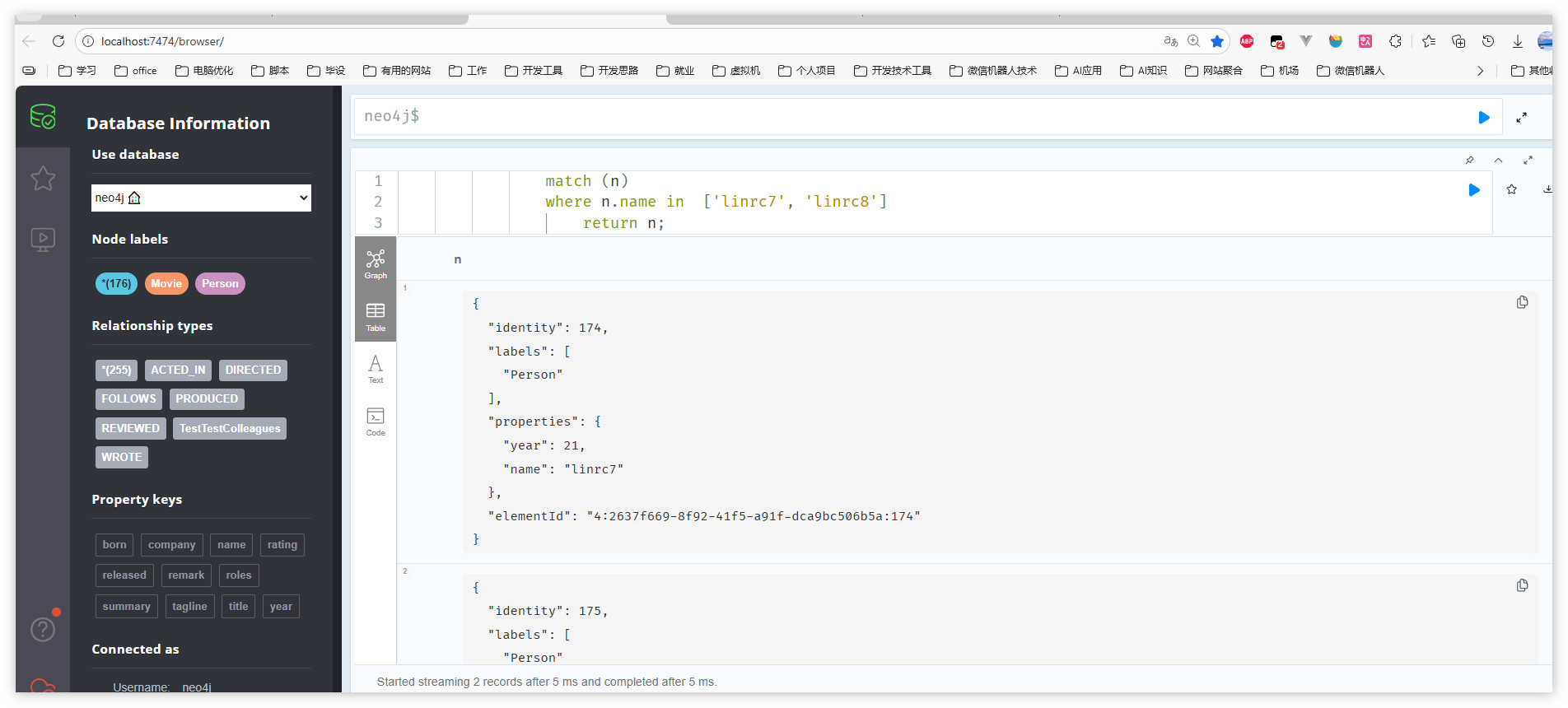Open the Favorites star in sidebar
This screenshot has width=1568, height=708.
(x=43, y=178)
